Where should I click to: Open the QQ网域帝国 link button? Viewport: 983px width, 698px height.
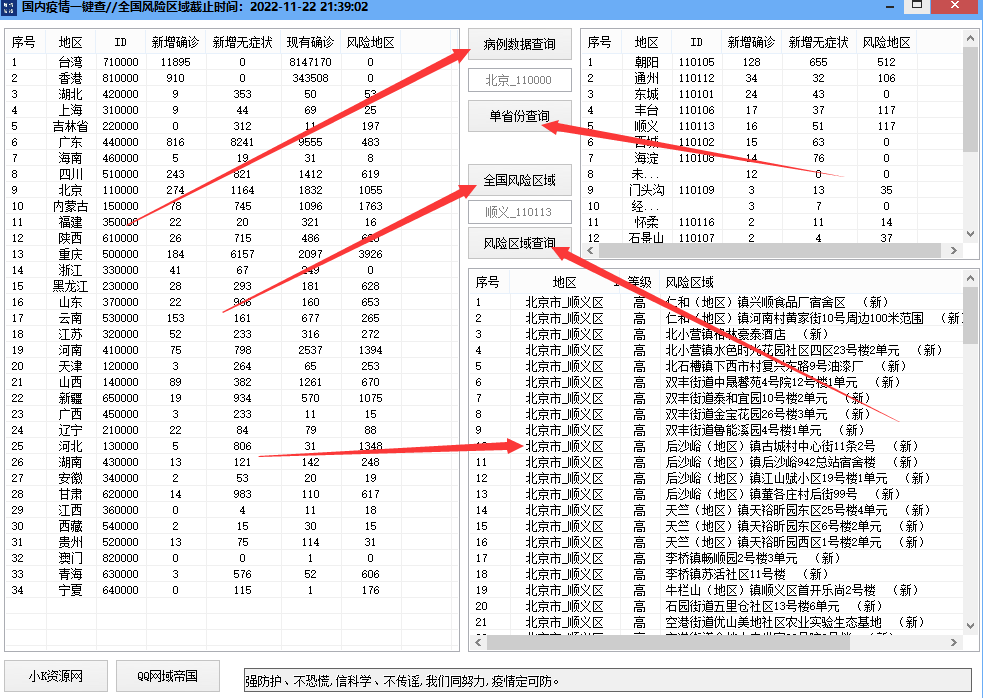pyautogui.click(x=167, y=676)
